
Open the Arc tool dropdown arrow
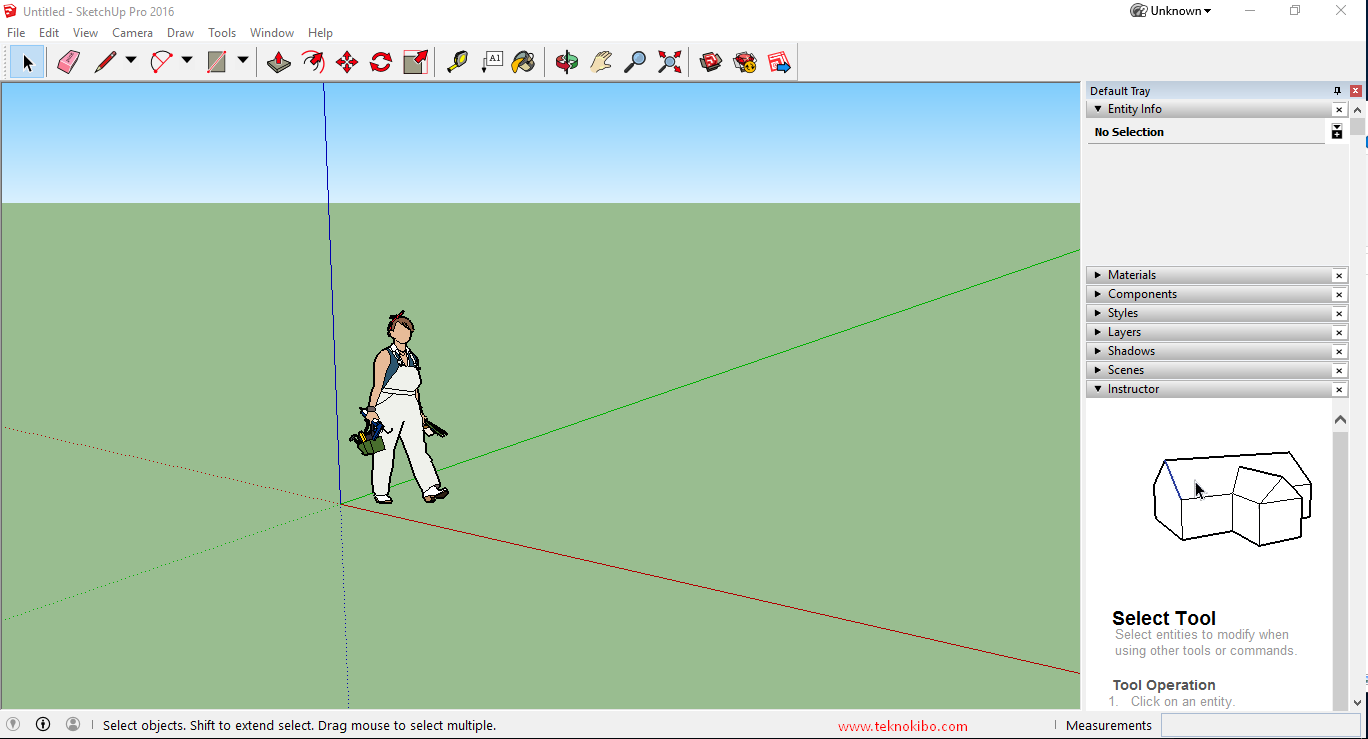point(187,61)
